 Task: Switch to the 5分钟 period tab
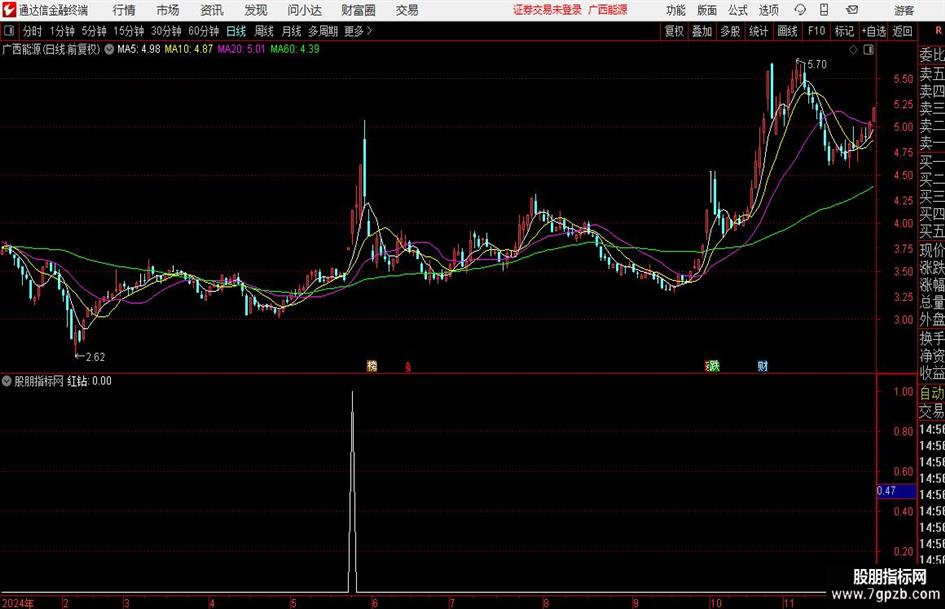point(94,31)
